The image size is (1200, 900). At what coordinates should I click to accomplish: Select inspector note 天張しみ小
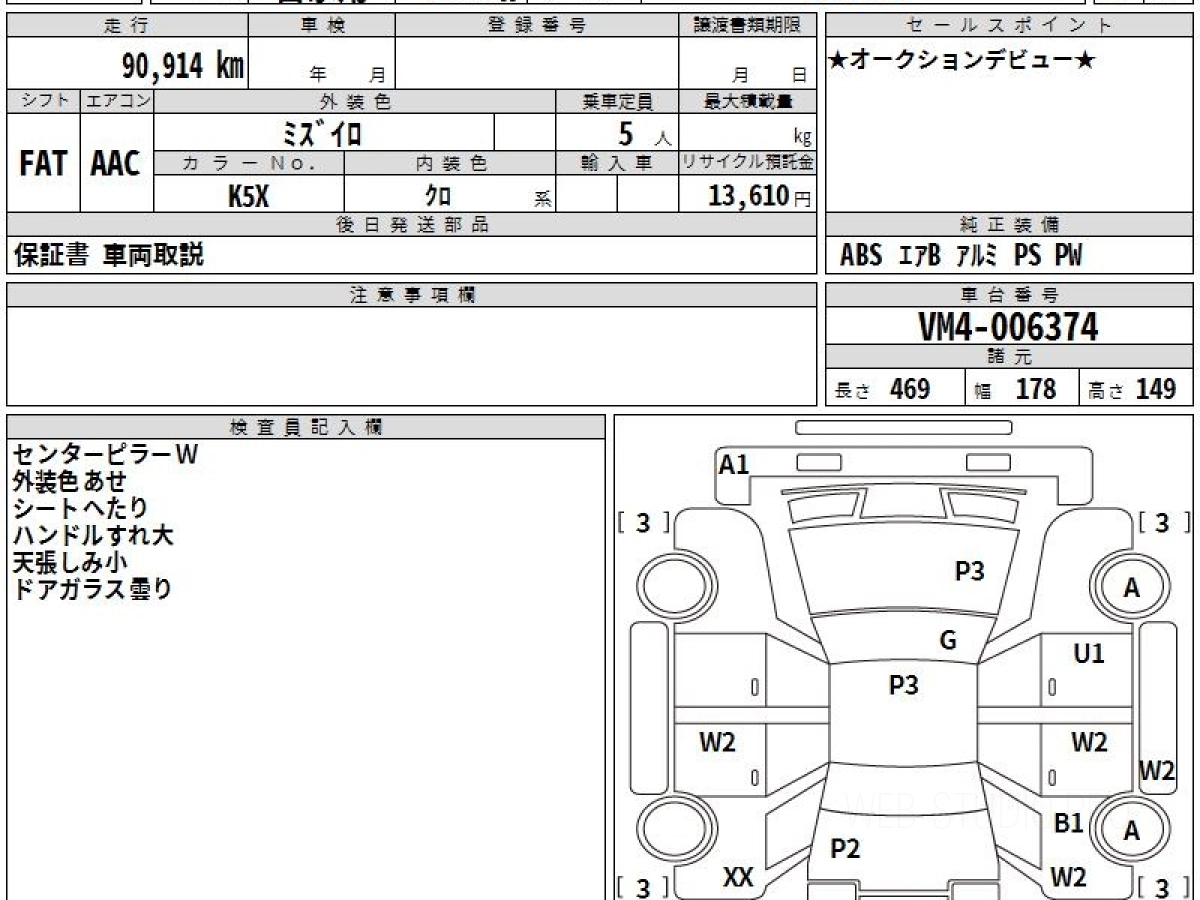pyautogui.click(x=70, y=563)
